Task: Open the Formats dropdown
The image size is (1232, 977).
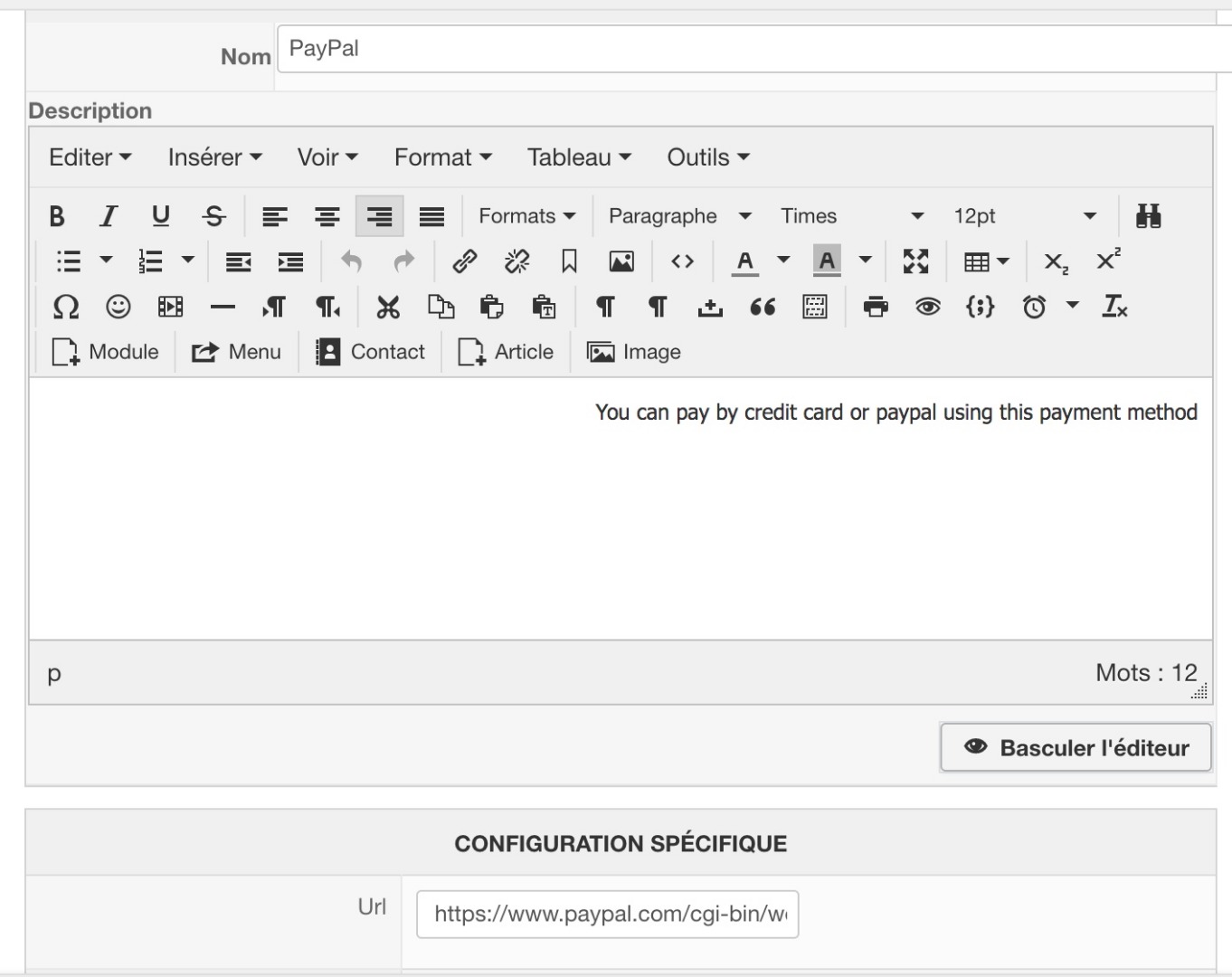Action: tap(527, 216)
